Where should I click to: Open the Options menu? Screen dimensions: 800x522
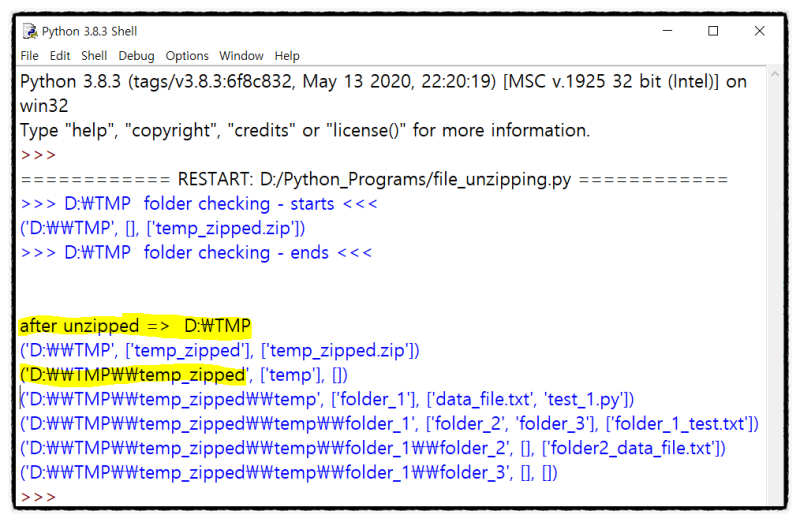coord(187,56)
